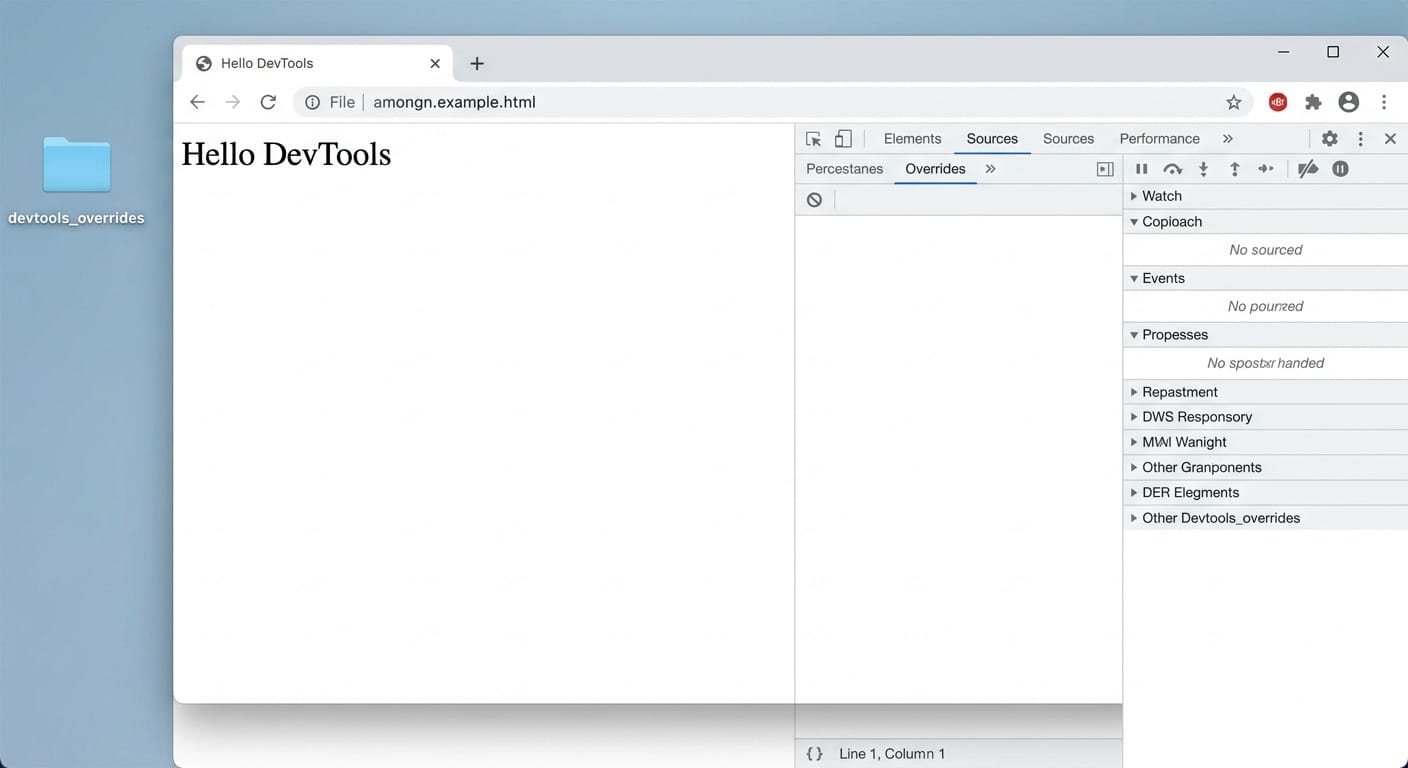1408x768 pixels.
Task: Switch to the Performance tab
Action: pyautogui.click(x=1159, y=139)
